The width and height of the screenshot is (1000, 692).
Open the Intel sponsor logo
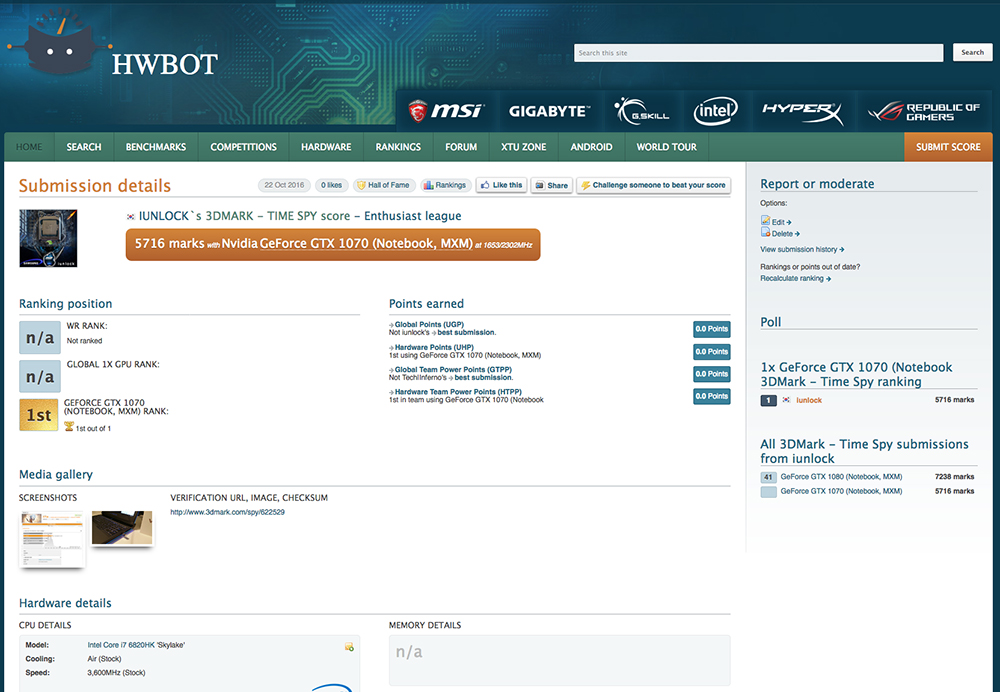[716, 111]
